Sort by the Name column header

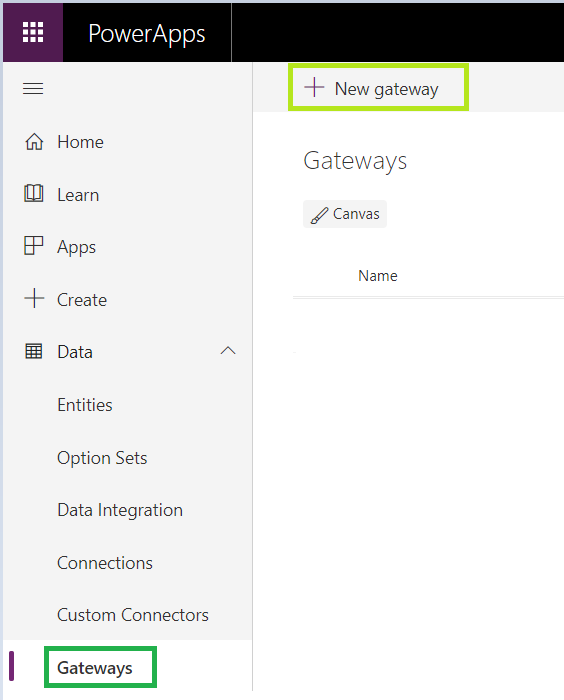[378, 275]
